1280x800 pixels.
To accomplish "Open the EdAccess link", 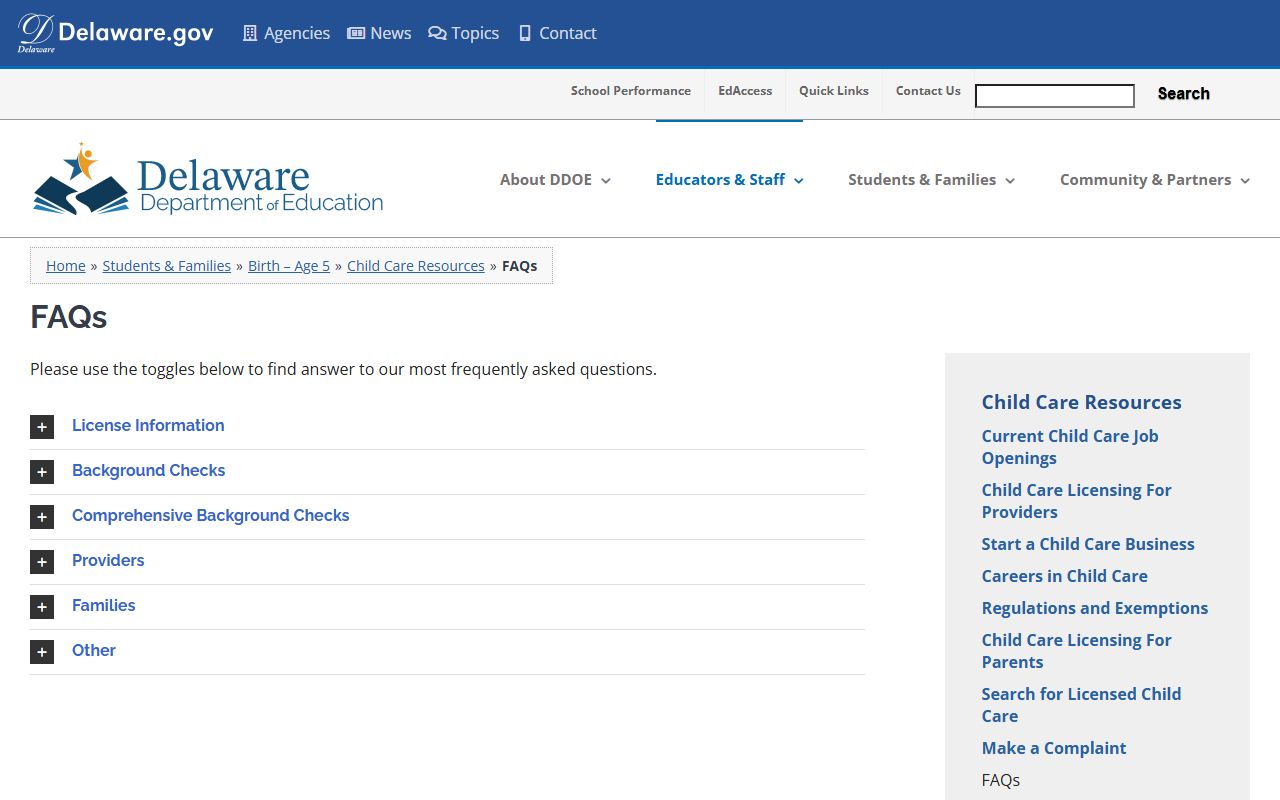I will click(x=745, y=91).
